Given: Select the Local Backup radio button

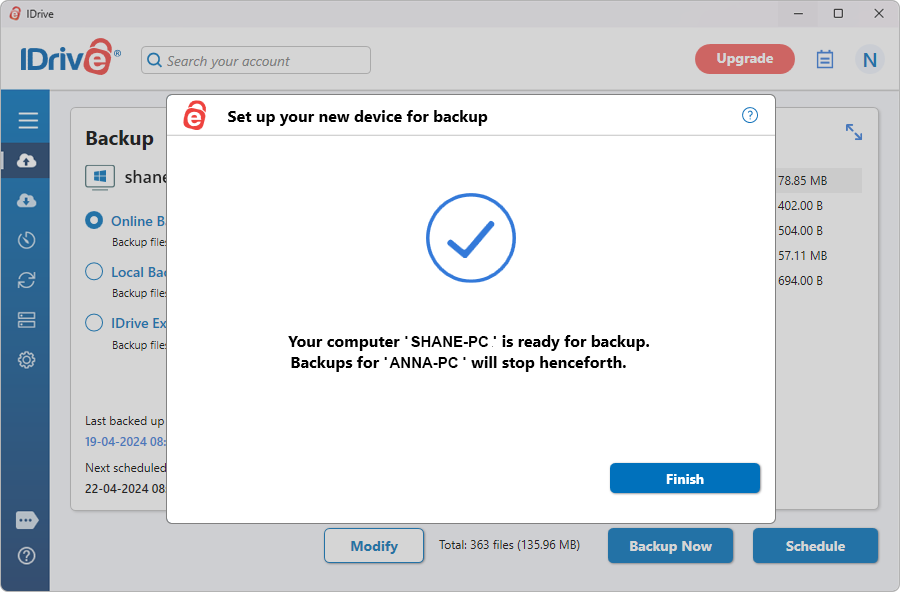Looking at the screenshot, I should click(94, 272).
